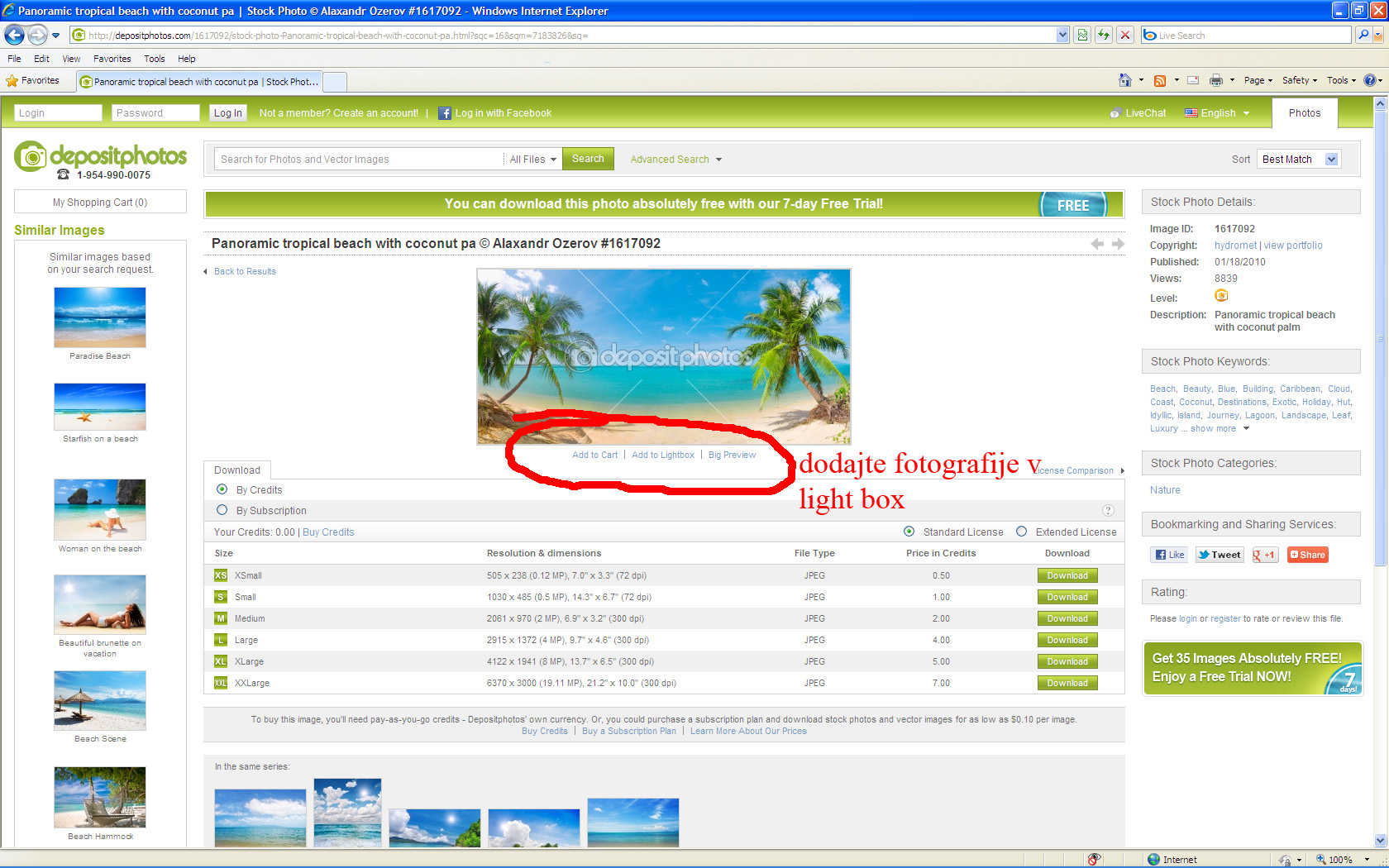Open the View menu
This screenshot has height=868, width=1389.
pos(71,59)
